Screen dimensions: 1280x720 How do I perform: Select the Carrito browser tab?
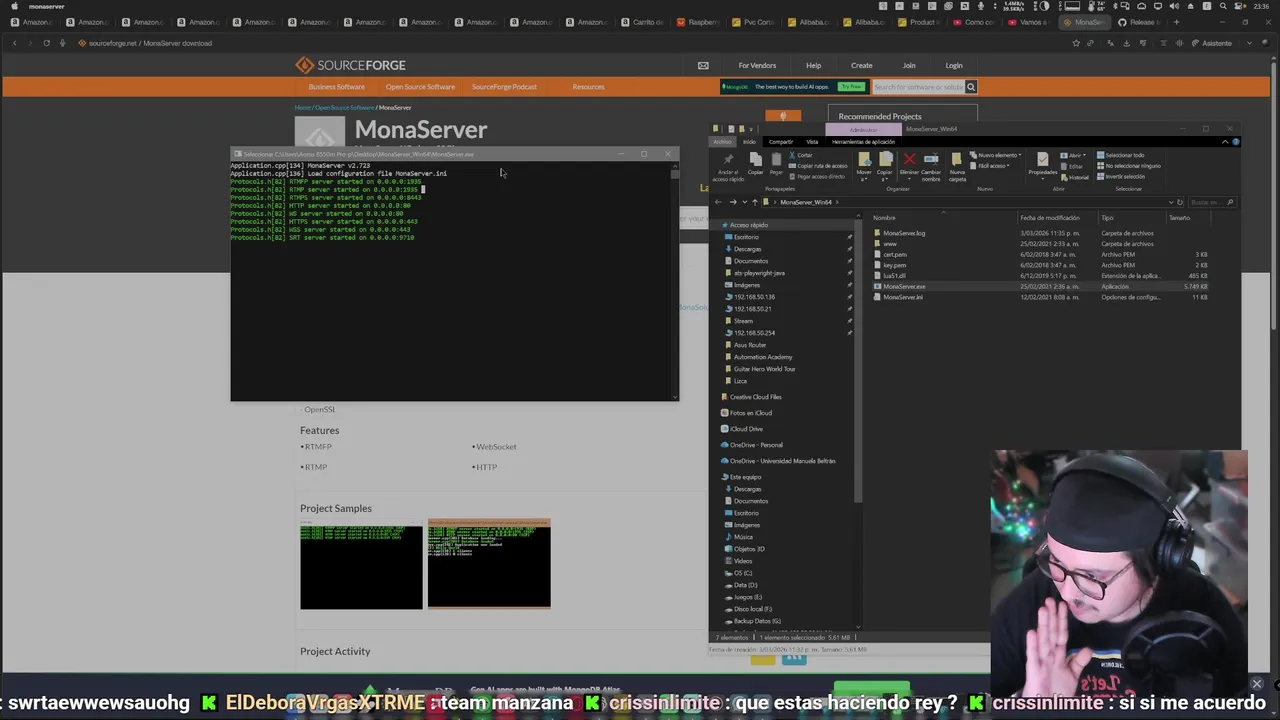coord(641,22)
